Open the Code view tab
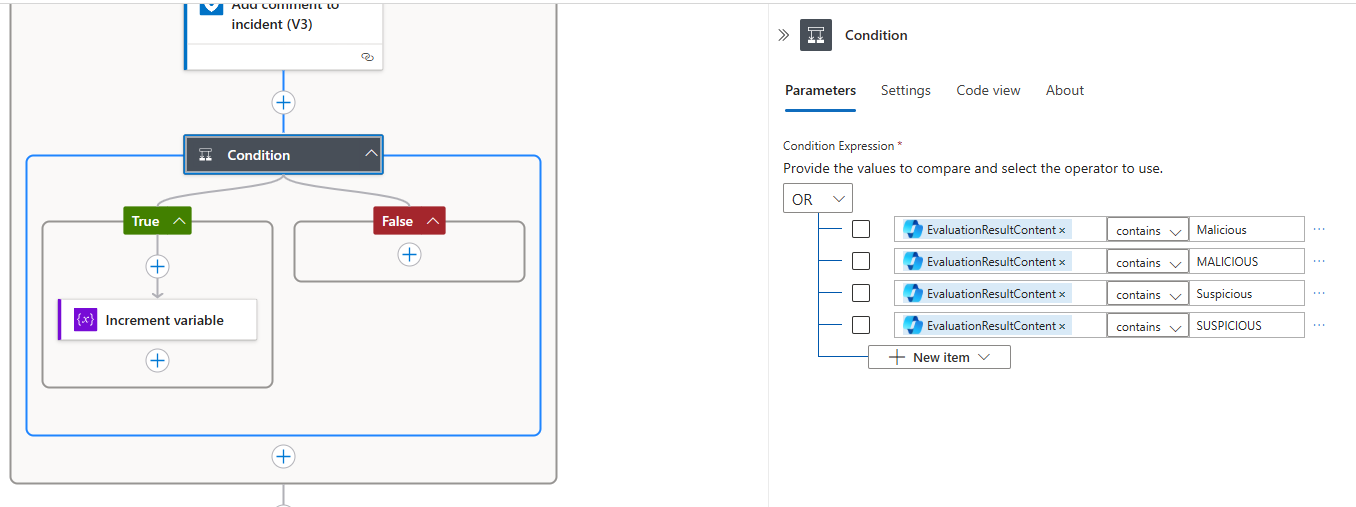 tap(988, 90)
